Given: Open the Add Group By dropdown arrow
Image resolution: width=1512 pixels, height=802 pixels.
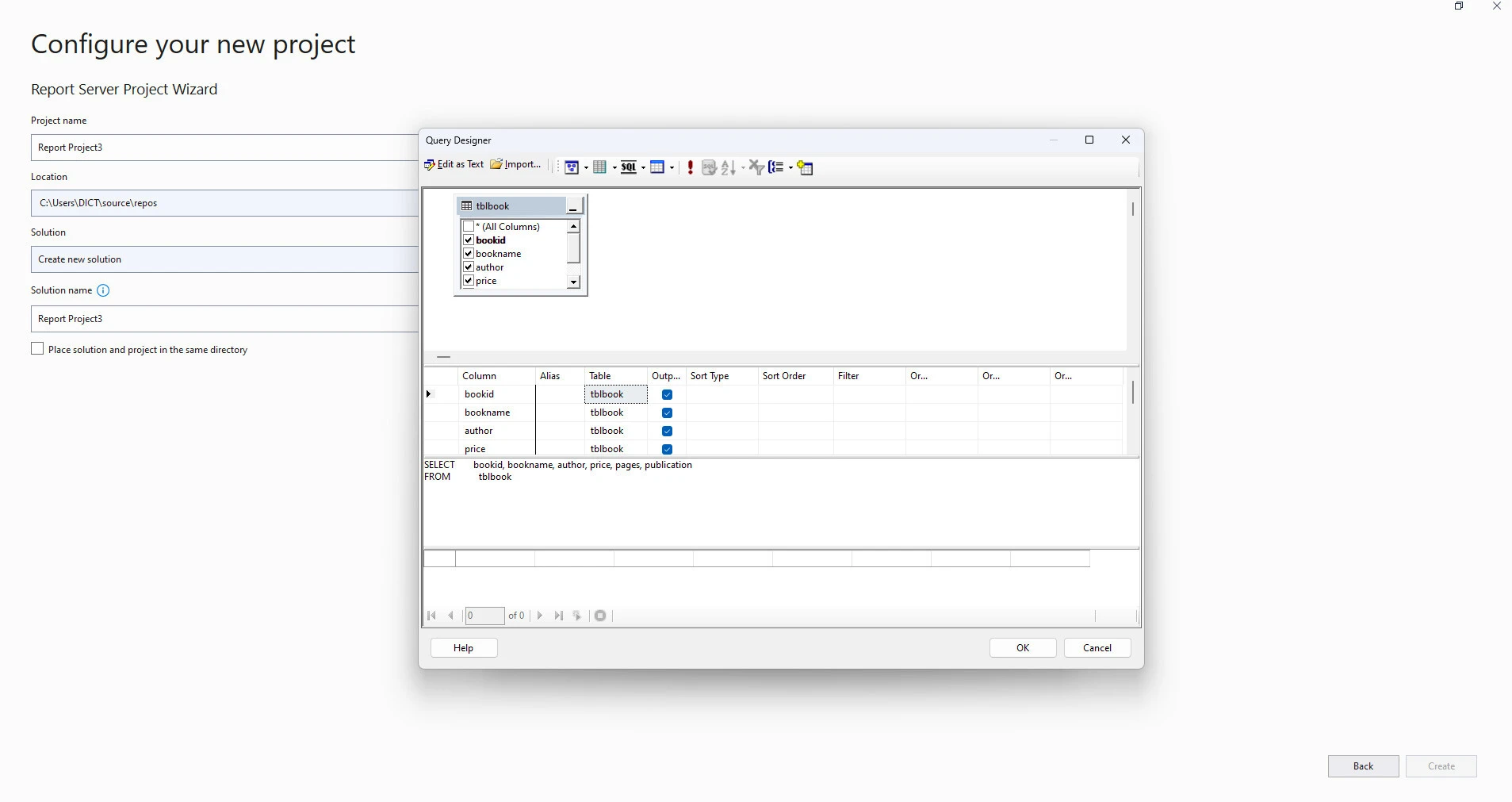Looking at the screenshot, I should [x=790, y=168].
